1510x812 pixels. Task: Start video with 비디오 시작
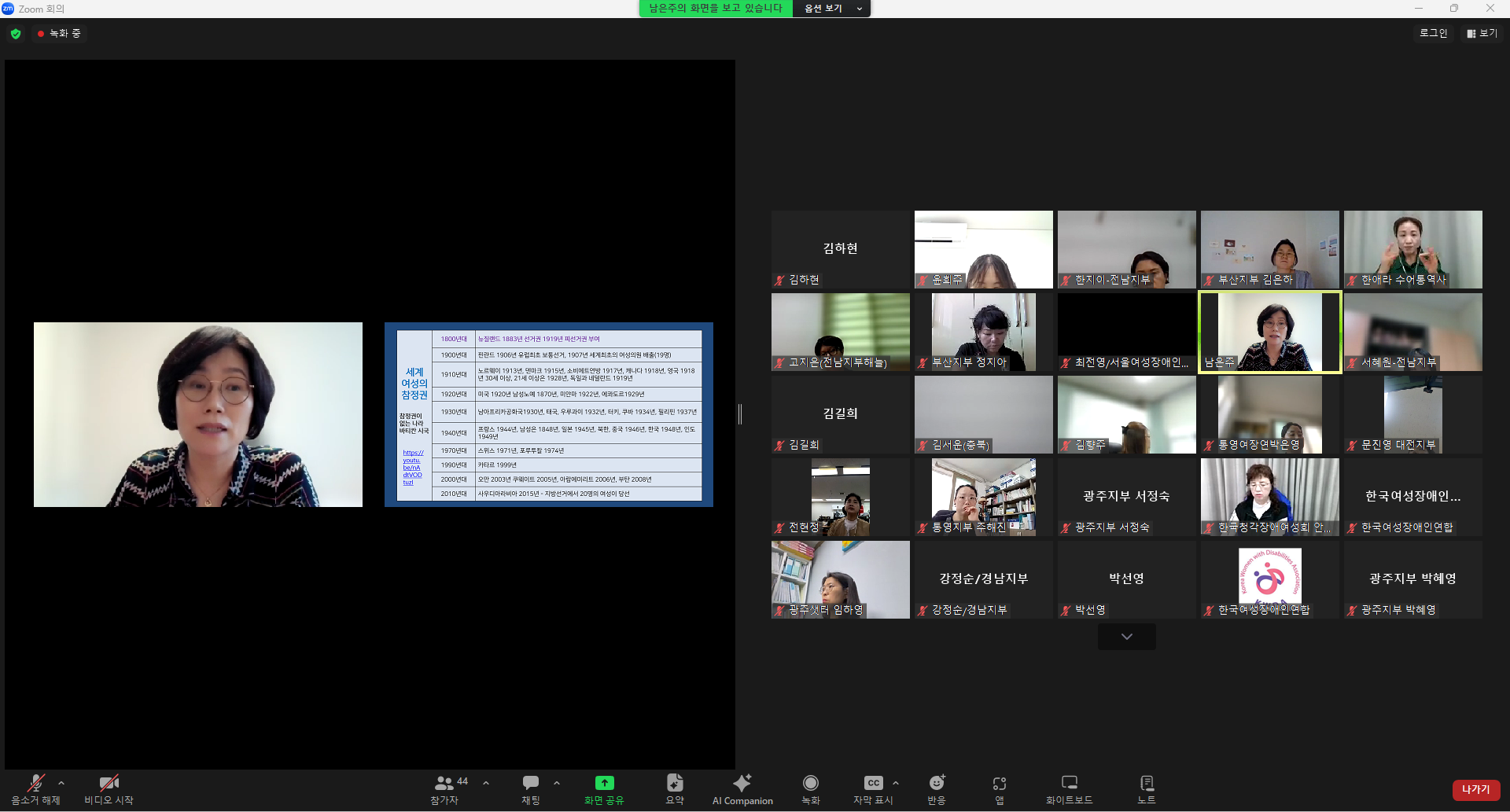pos(109,789)
